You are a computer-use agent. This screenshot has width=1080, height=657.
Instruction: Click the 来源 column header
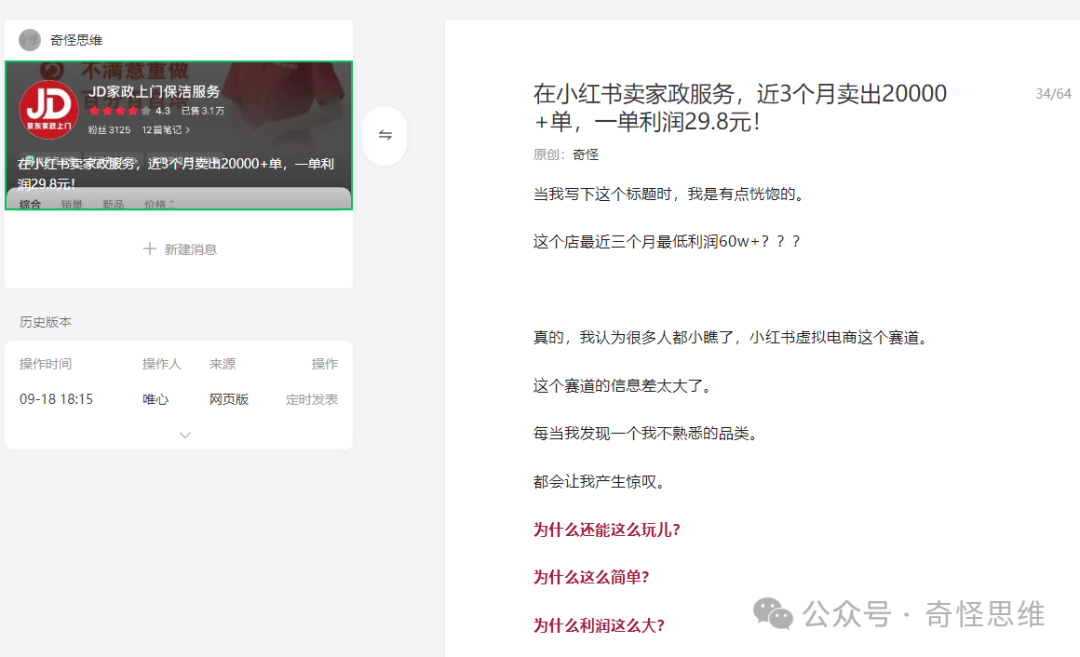pyautogui.click(x=222, y=364)
